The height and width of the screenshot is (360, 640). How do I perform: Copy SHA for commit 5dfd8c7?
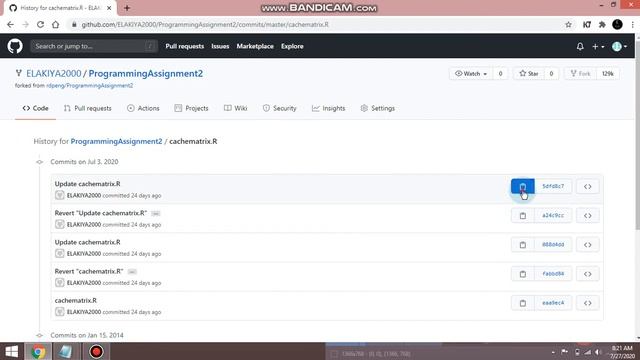522,187
